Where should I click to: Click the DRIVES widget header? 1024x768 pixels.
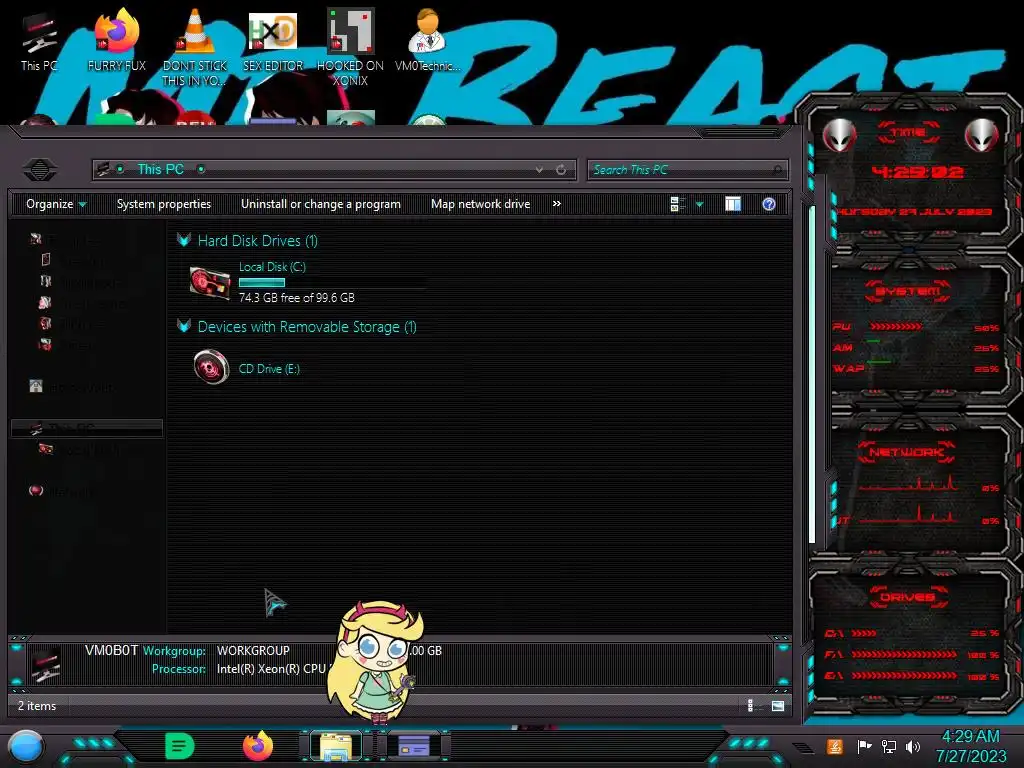[908, 596]
